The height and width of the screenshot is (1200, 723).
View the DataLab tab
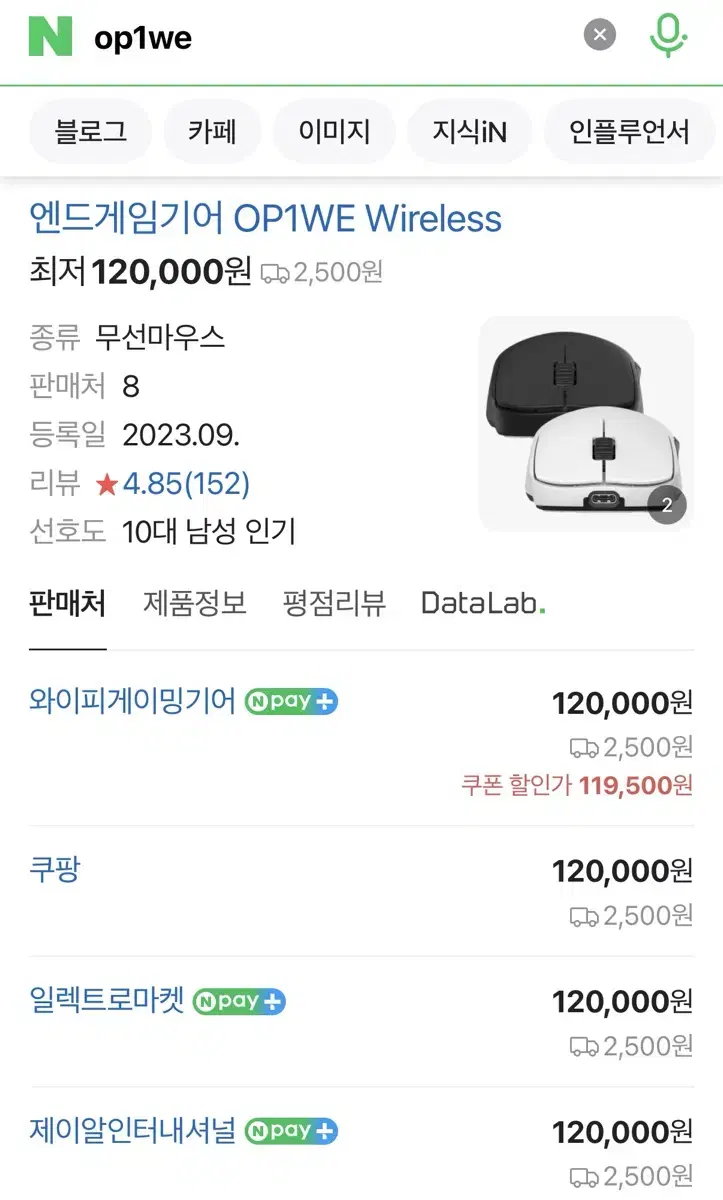pos(483,603)
